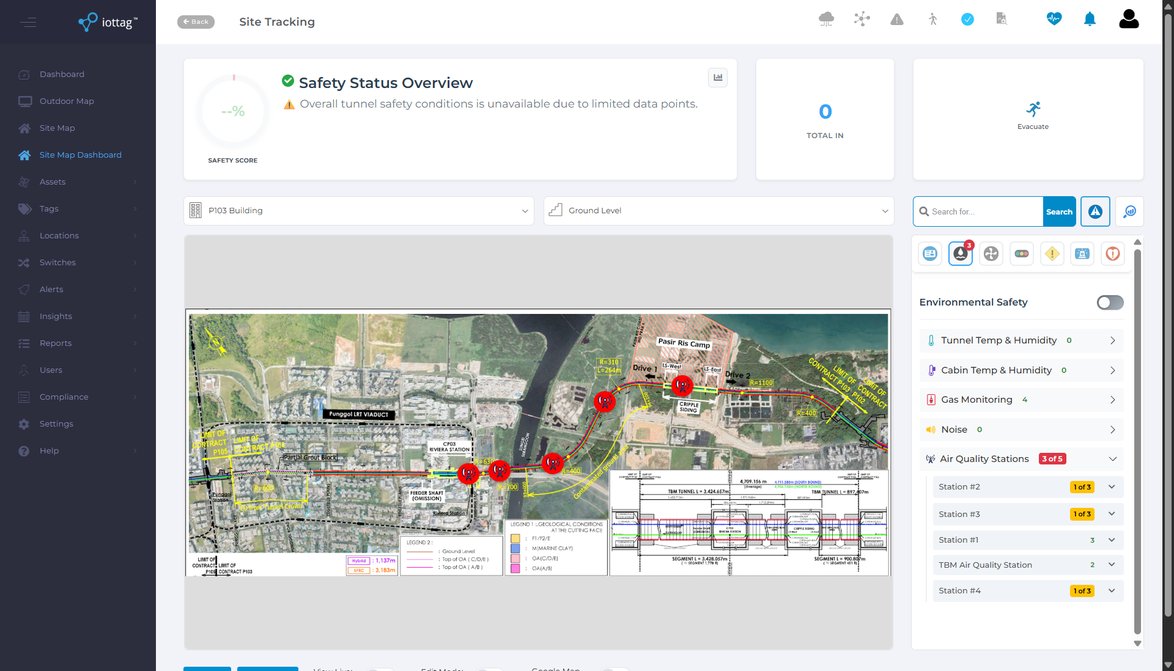The image size is (1174, 671).
Task: Expand Tunnel Temp & Humidity row
Action: [1021, 340]
